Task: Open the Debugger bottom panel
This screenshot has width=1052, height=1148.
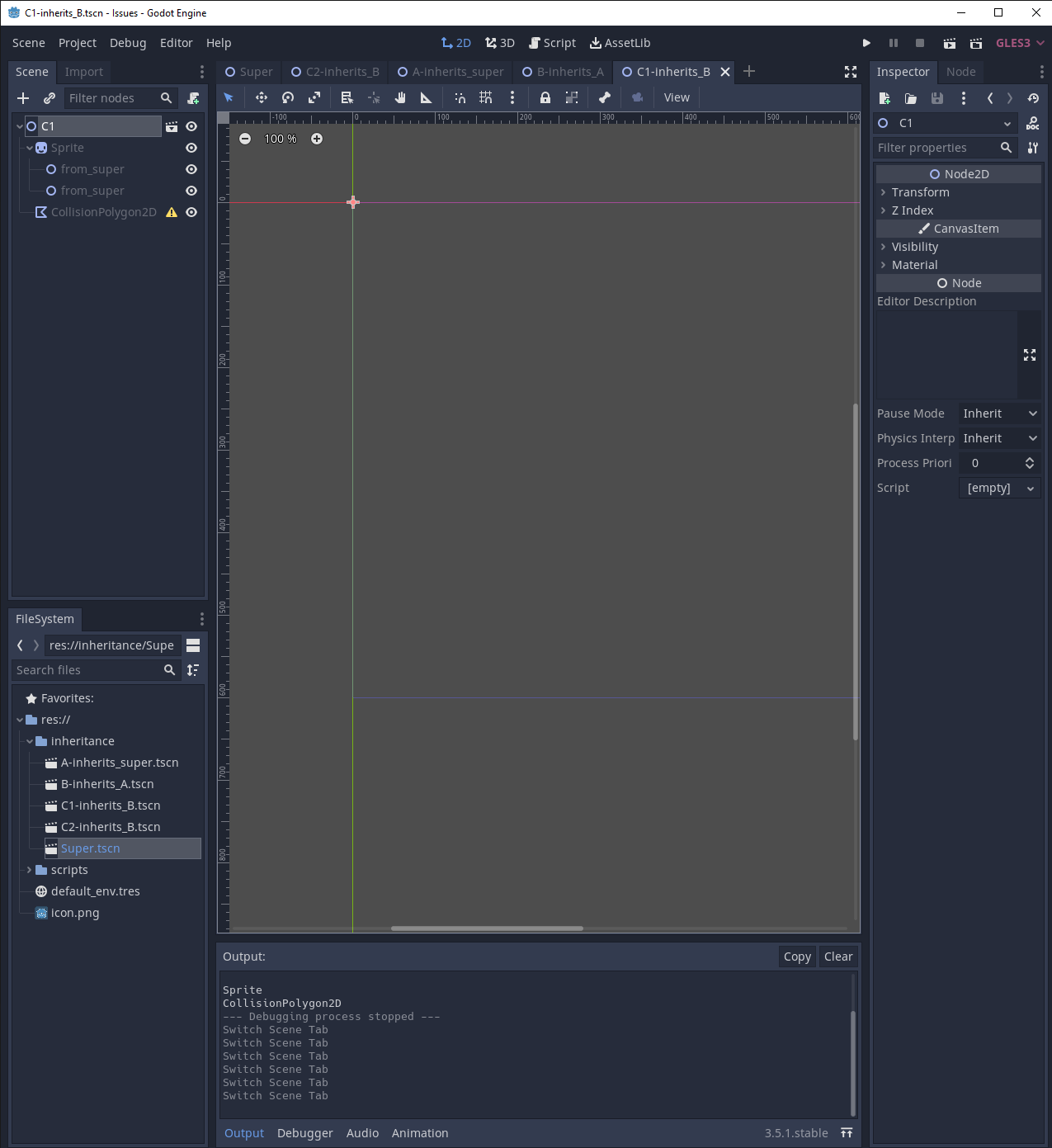Action: [x=305, y=1133]
